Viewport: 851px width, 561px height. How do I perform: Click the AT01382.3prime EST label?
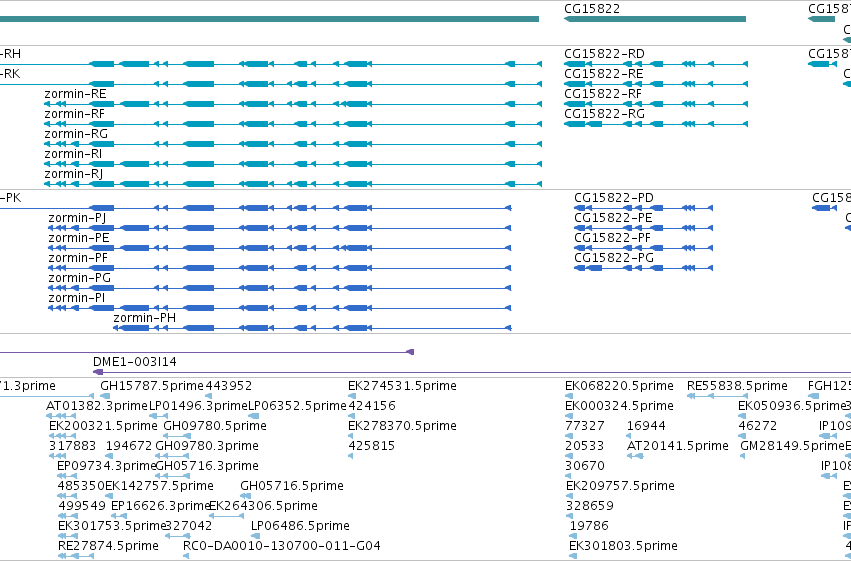(97, 406)
